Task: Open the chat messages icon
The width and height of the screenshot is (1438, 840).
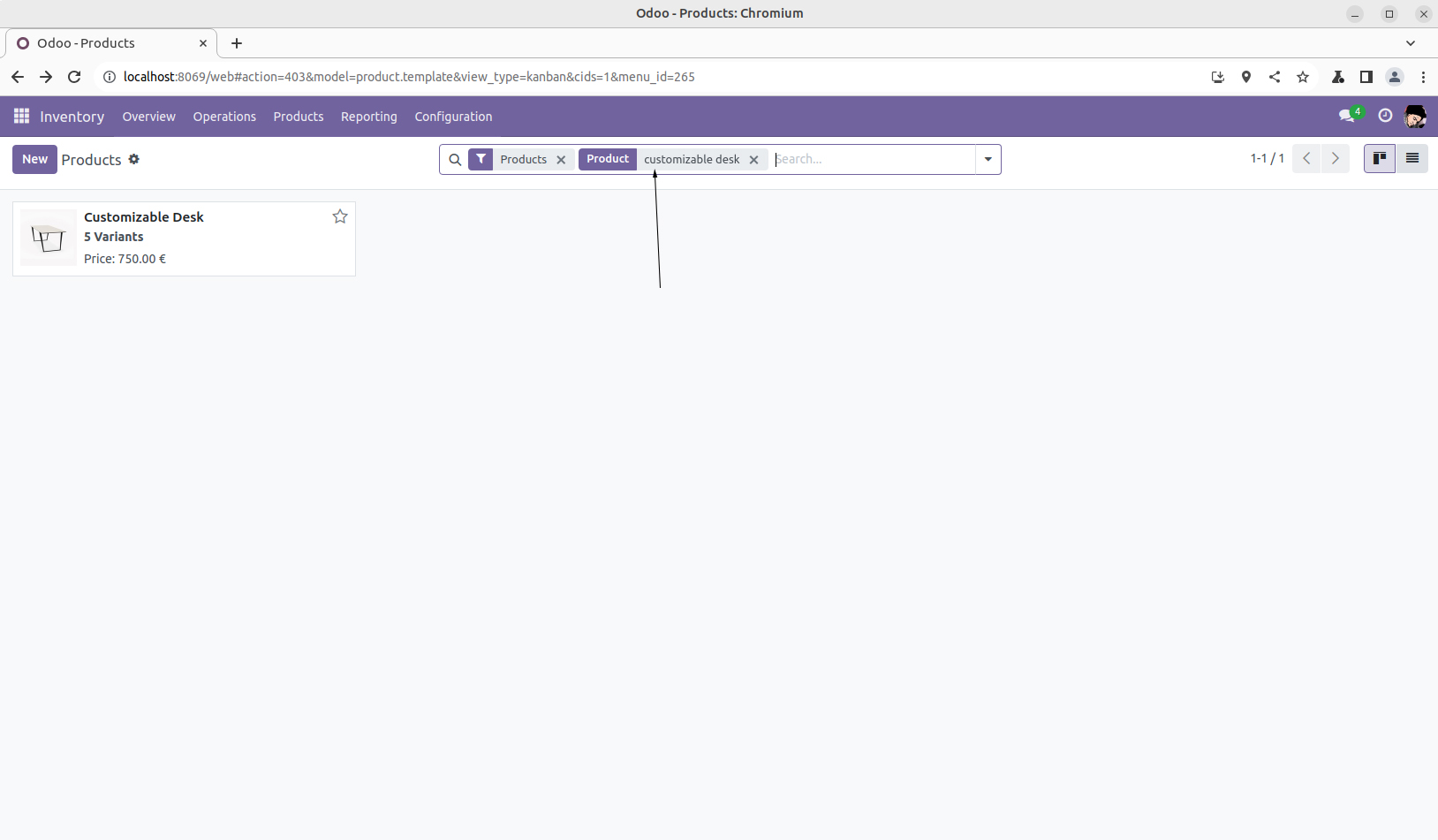Action: click(1347, 116)
